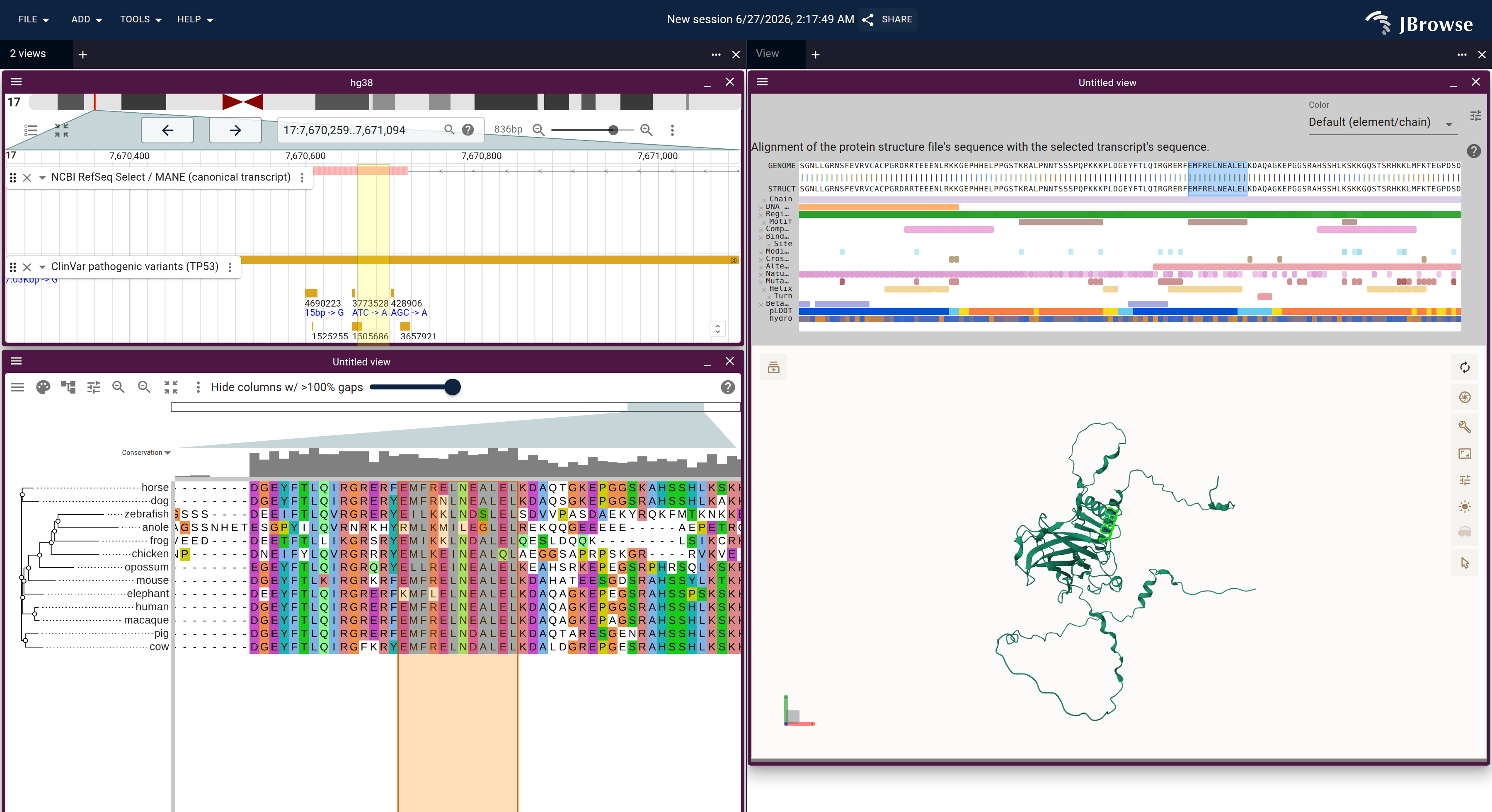Image resolution: width=1492 pixels, height=812 pixels.
Task: Hide the Beta strand feature track row
Action: pyautogui.click(x=761, y=304)
